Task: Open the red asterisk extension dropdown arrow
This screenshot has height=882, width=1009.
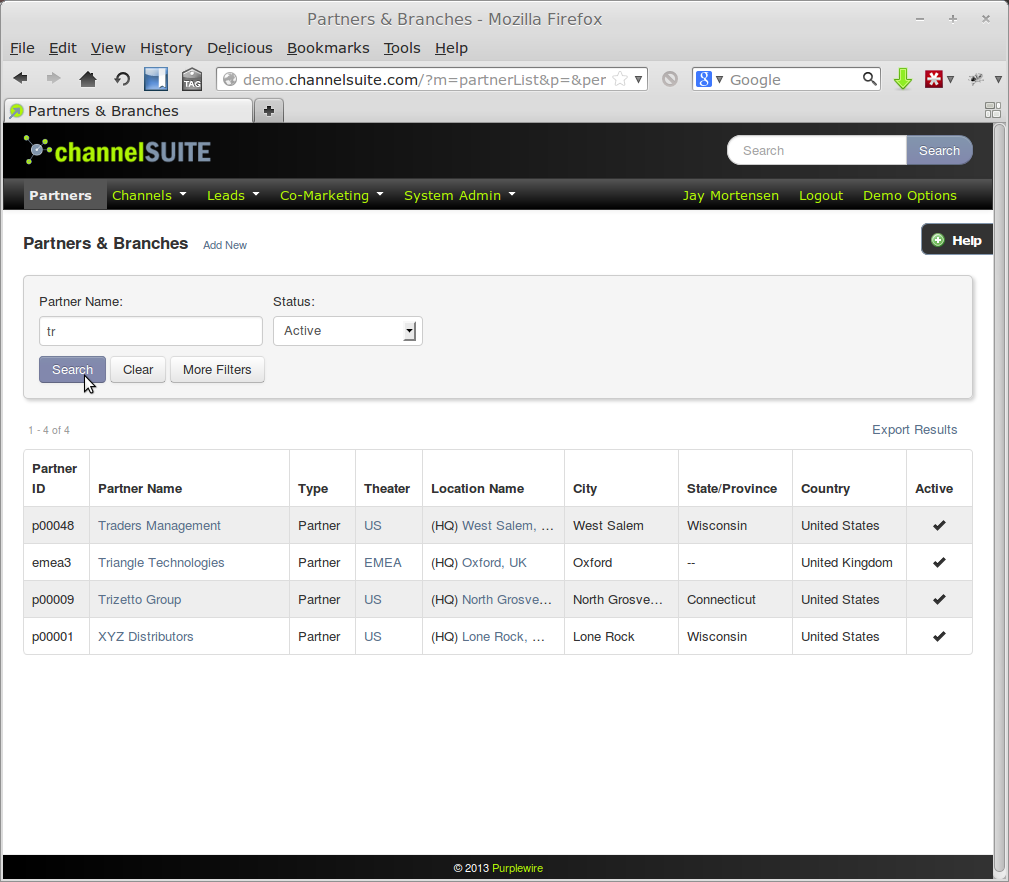Action: (950, 79)
